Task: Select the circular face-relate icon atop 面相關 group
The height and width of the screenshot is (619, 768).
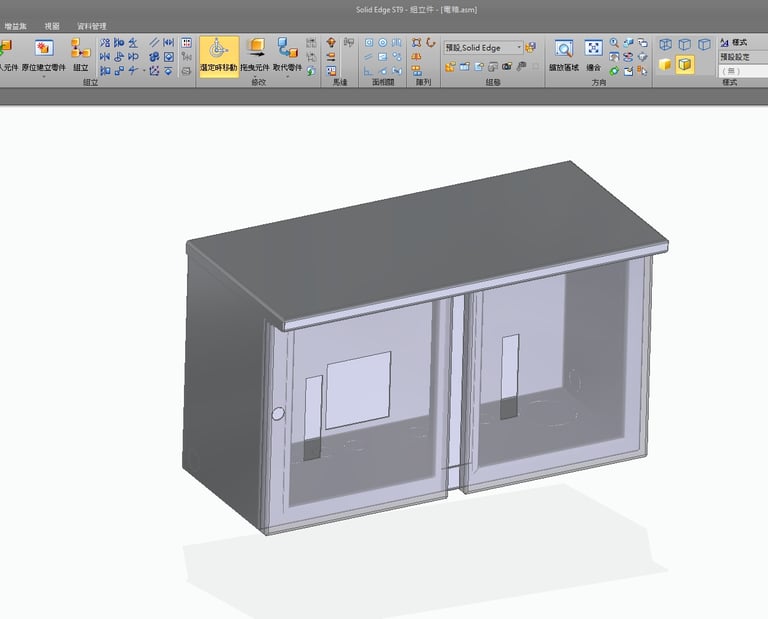Action: (383, 43)
